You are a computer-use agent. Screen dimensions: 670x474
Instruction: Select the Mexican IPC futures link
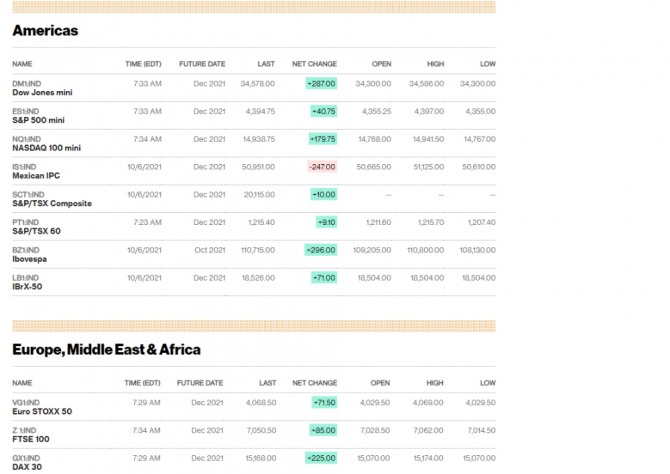pyautogui.click(x=36, y=176)
